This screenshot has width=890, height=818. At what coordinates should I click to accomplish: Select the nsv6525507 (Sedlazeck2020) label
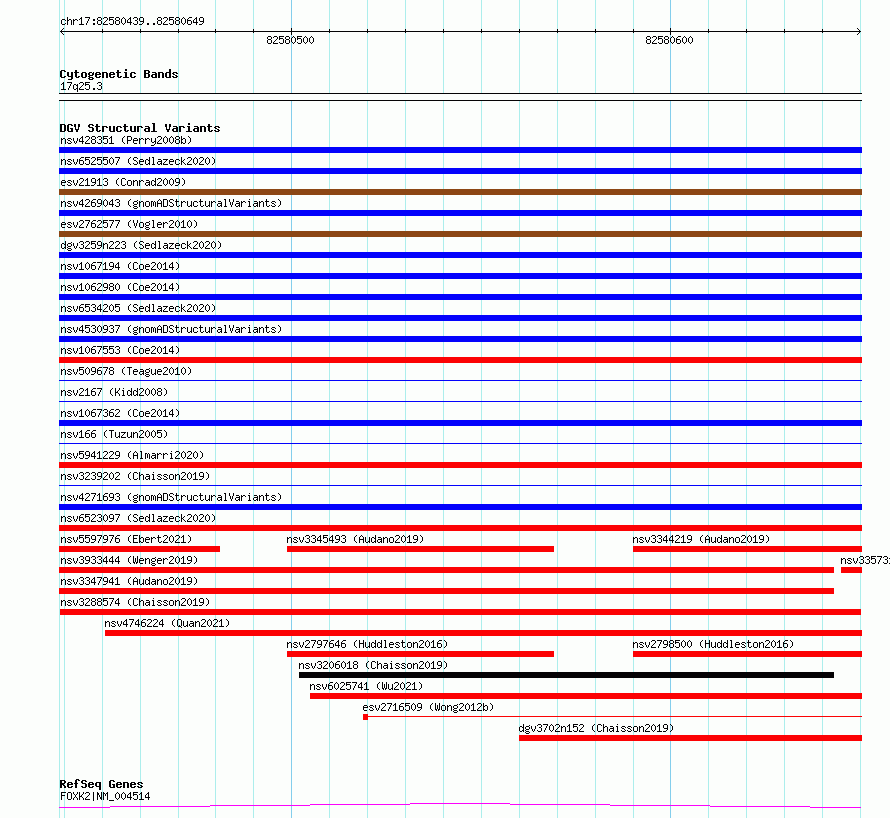coord(138,161)
